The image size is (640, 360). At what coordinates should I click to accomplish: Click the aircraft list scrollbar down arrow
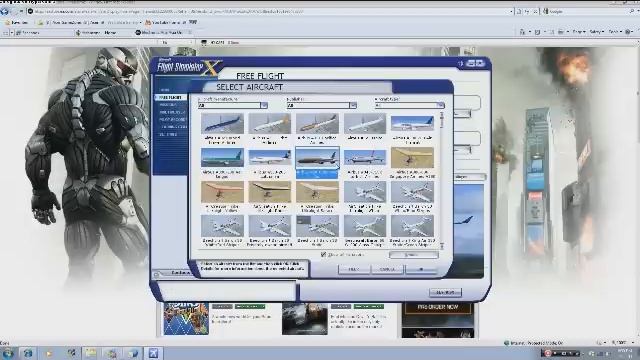(442, 246)
